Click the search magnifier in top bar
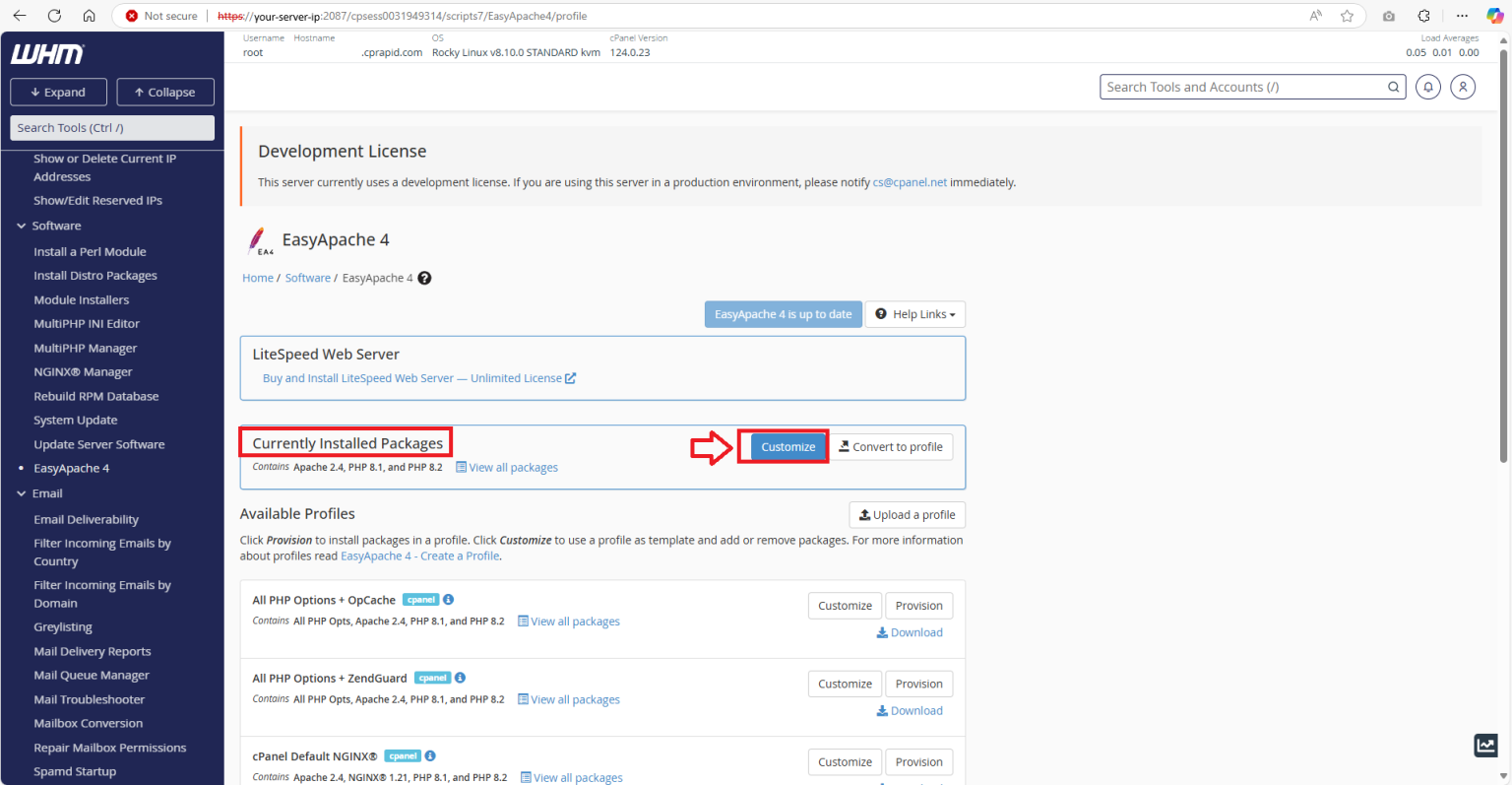The width and height of the screenshot is (1512, 785). tap(1394, 87)
